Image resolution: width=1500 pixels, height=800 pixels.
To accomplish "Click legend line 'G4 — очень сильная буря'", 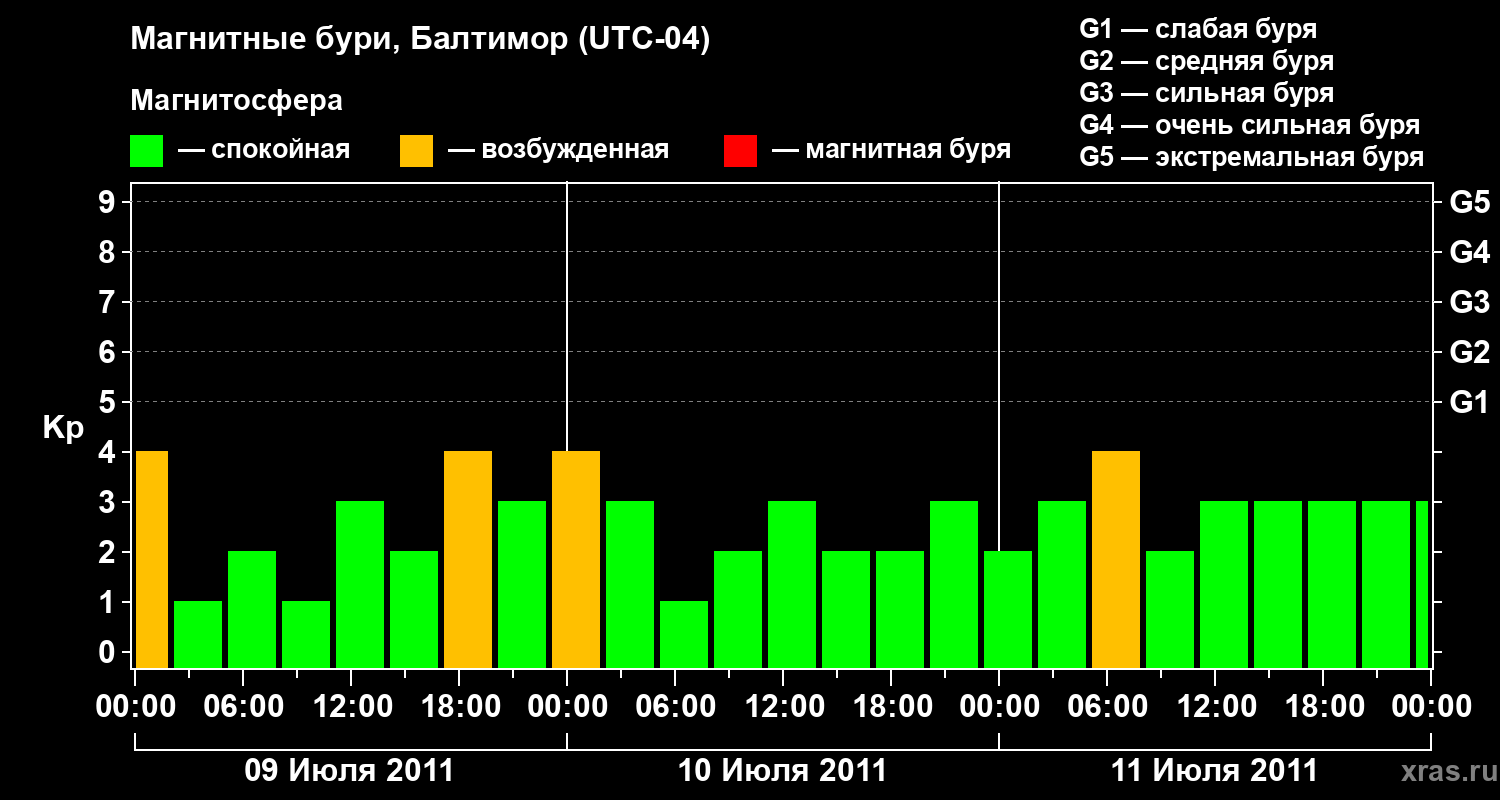I will point(1250,125).
